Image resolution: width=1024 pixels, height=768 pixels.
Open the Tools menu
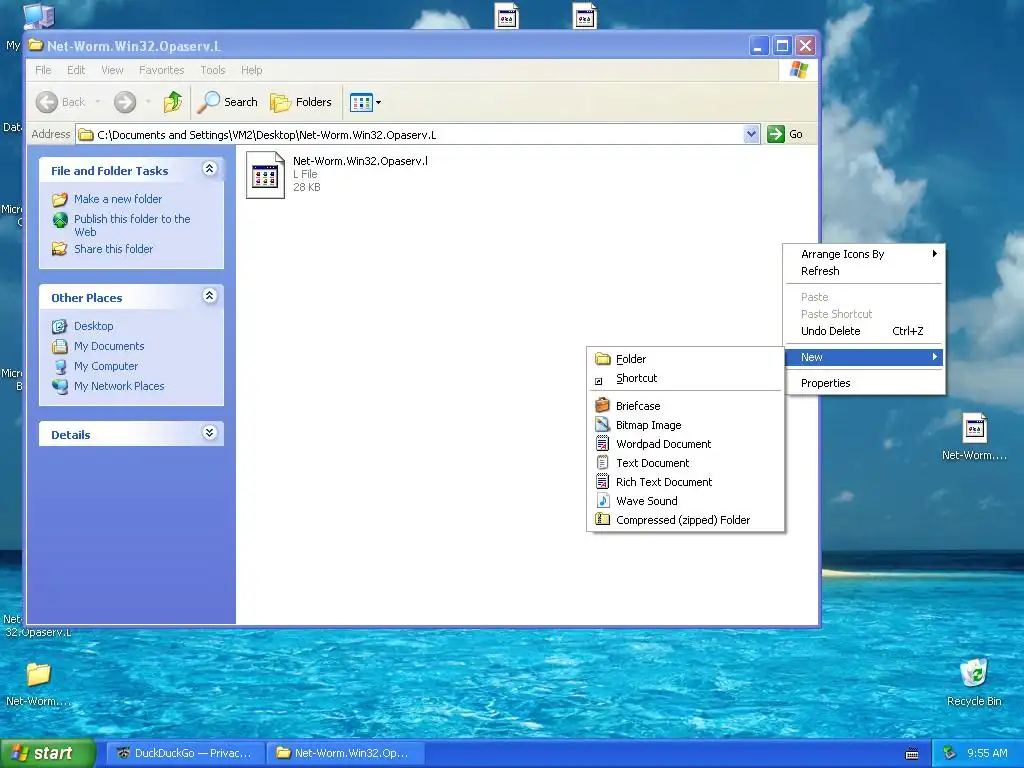212,70
